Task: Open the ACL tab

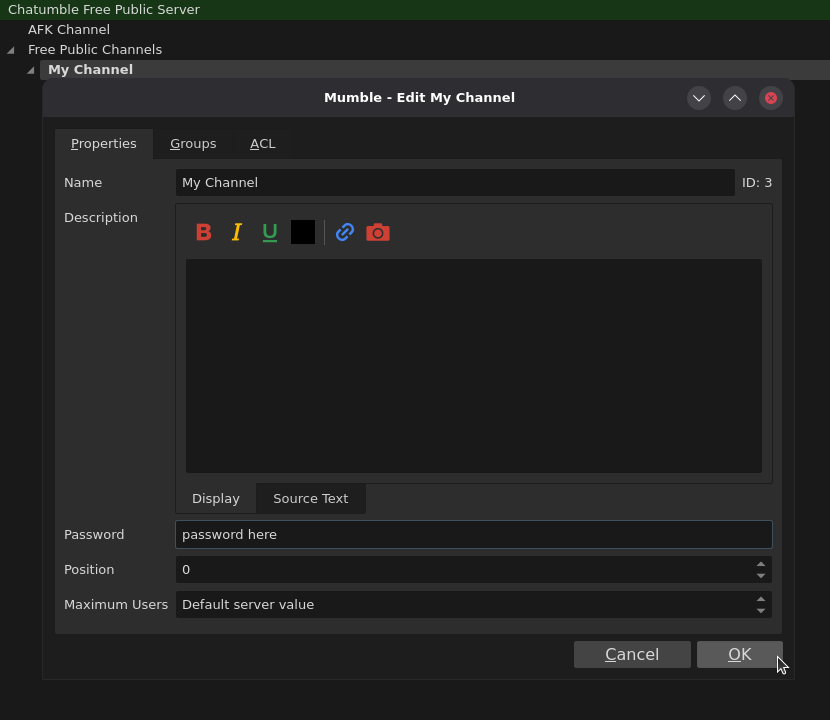Action: click(263, 144)
